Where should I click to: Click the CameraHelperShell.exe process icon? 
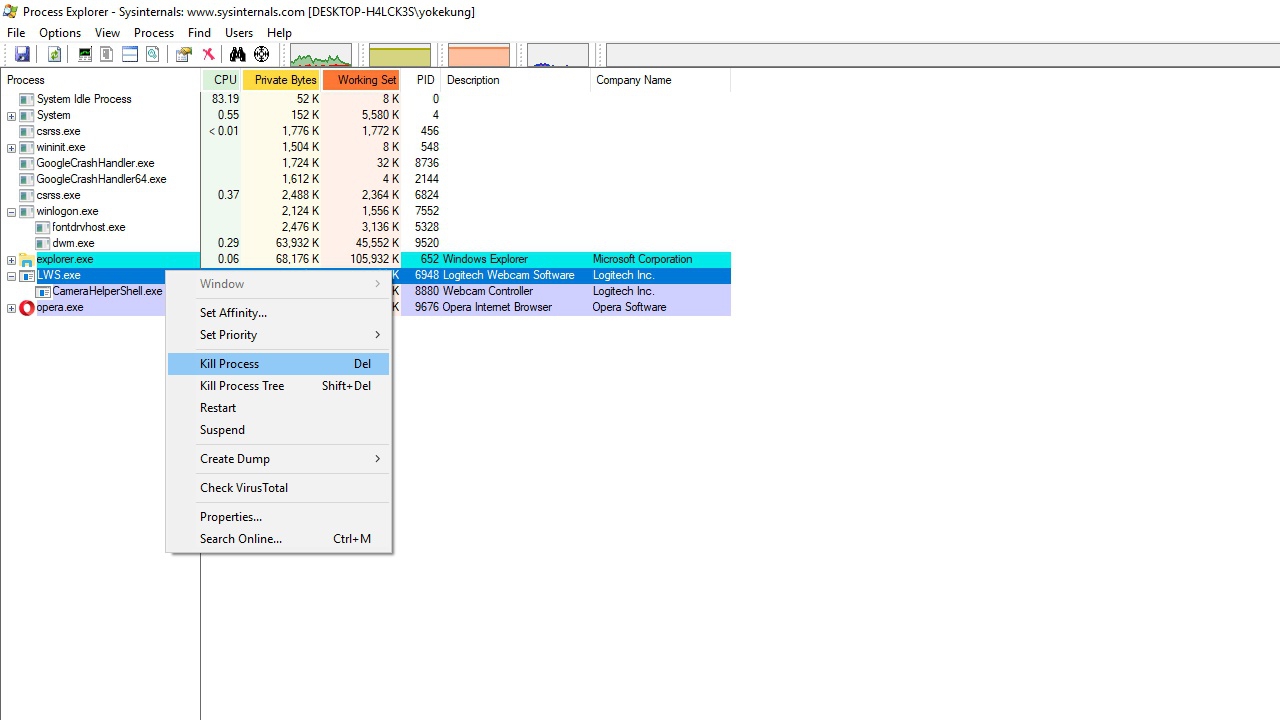pos(43,291)
